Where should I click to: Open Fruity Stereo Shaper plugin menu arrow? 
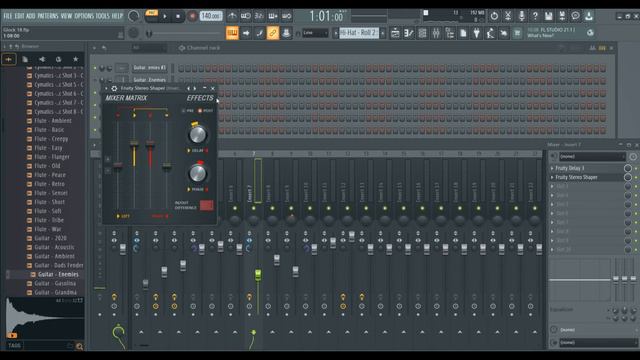[x=107, y=88]
